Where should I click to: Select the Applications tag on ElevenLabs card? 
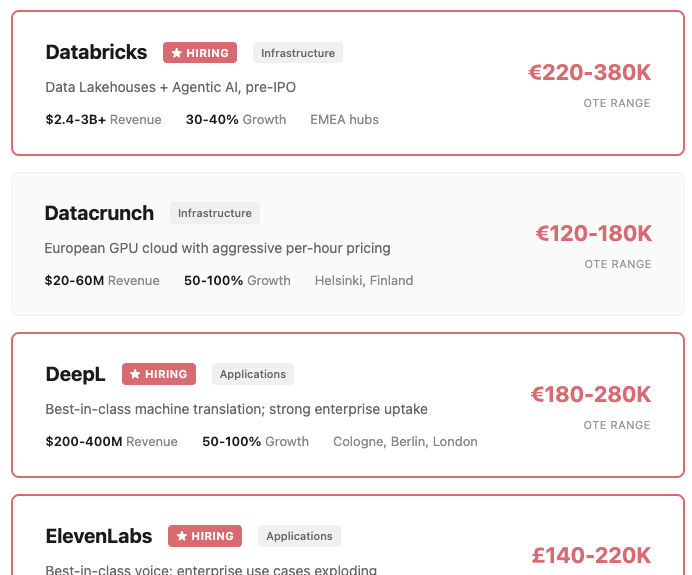(x=299, y=536)
